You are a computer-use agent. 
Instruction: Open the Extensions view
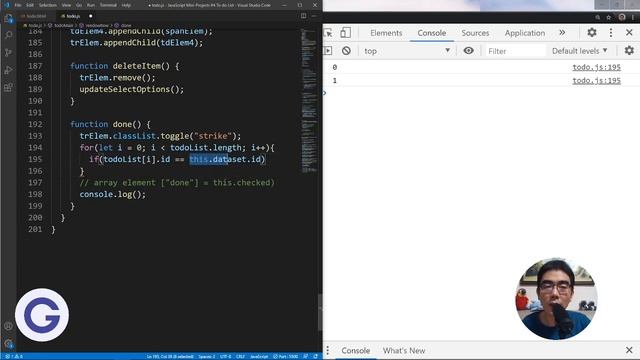click(8, 88)
